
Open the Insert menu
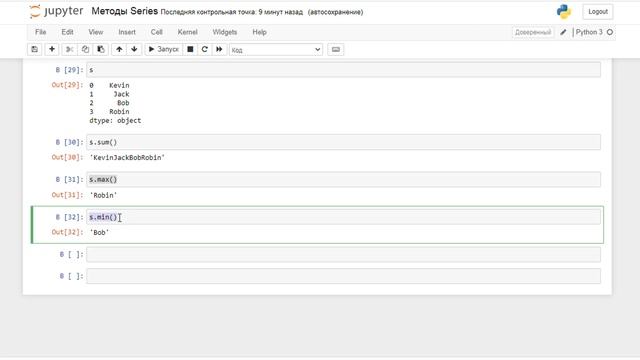pyautogui.click(x=127, y=32)
